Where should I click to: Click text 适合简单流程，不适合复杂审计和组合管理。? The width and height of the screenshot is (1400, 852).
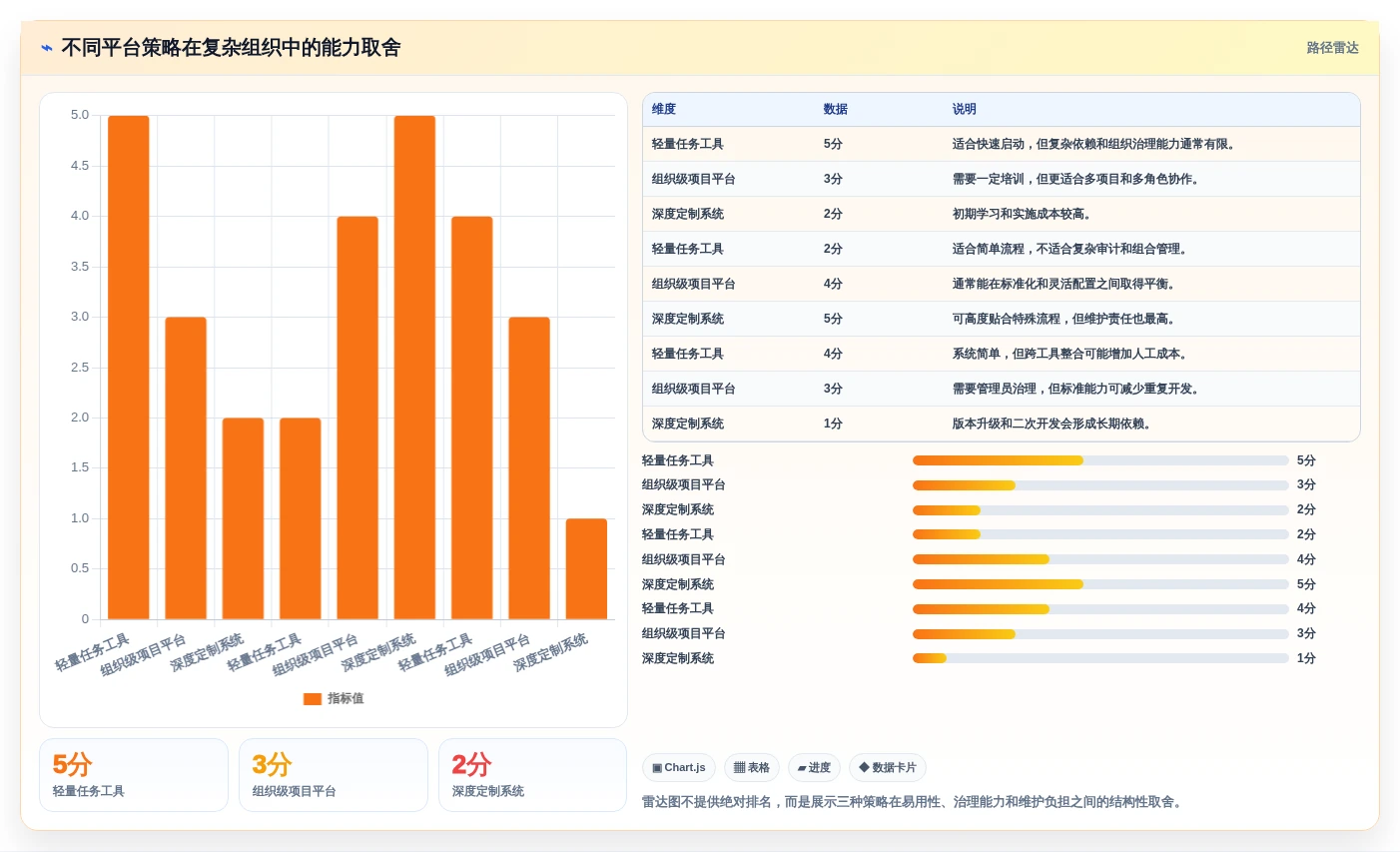tap(1072, 250)
